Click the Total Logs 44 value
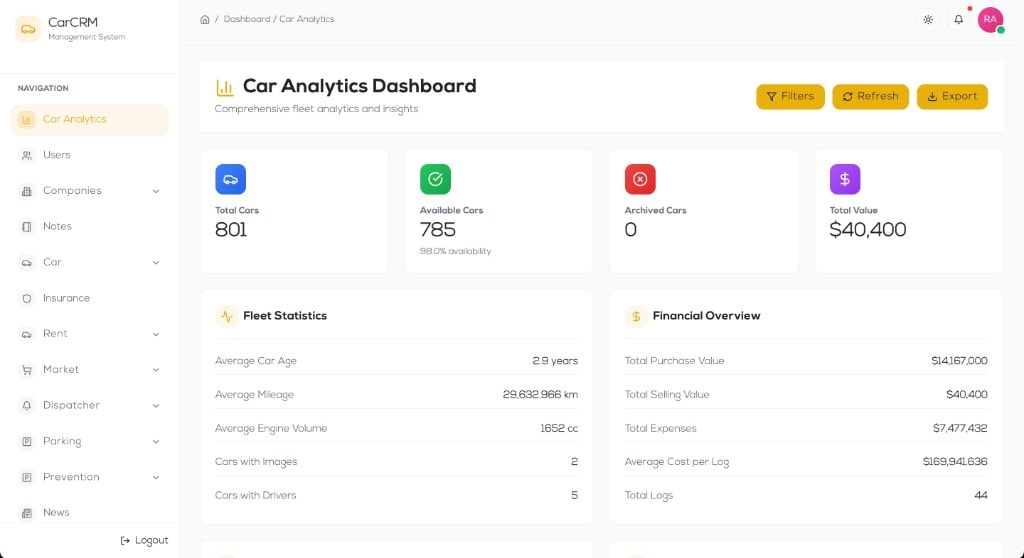The image size is (1024, 558). coord(981,496)
